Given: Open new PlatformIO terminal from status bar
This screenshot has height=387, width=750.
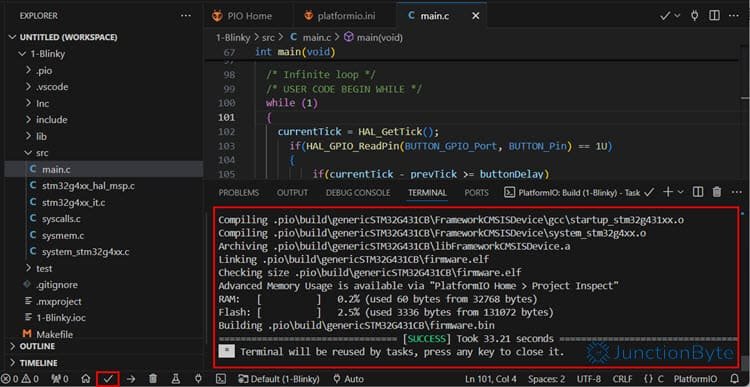Looking at the screenshot, I should 221,379.
